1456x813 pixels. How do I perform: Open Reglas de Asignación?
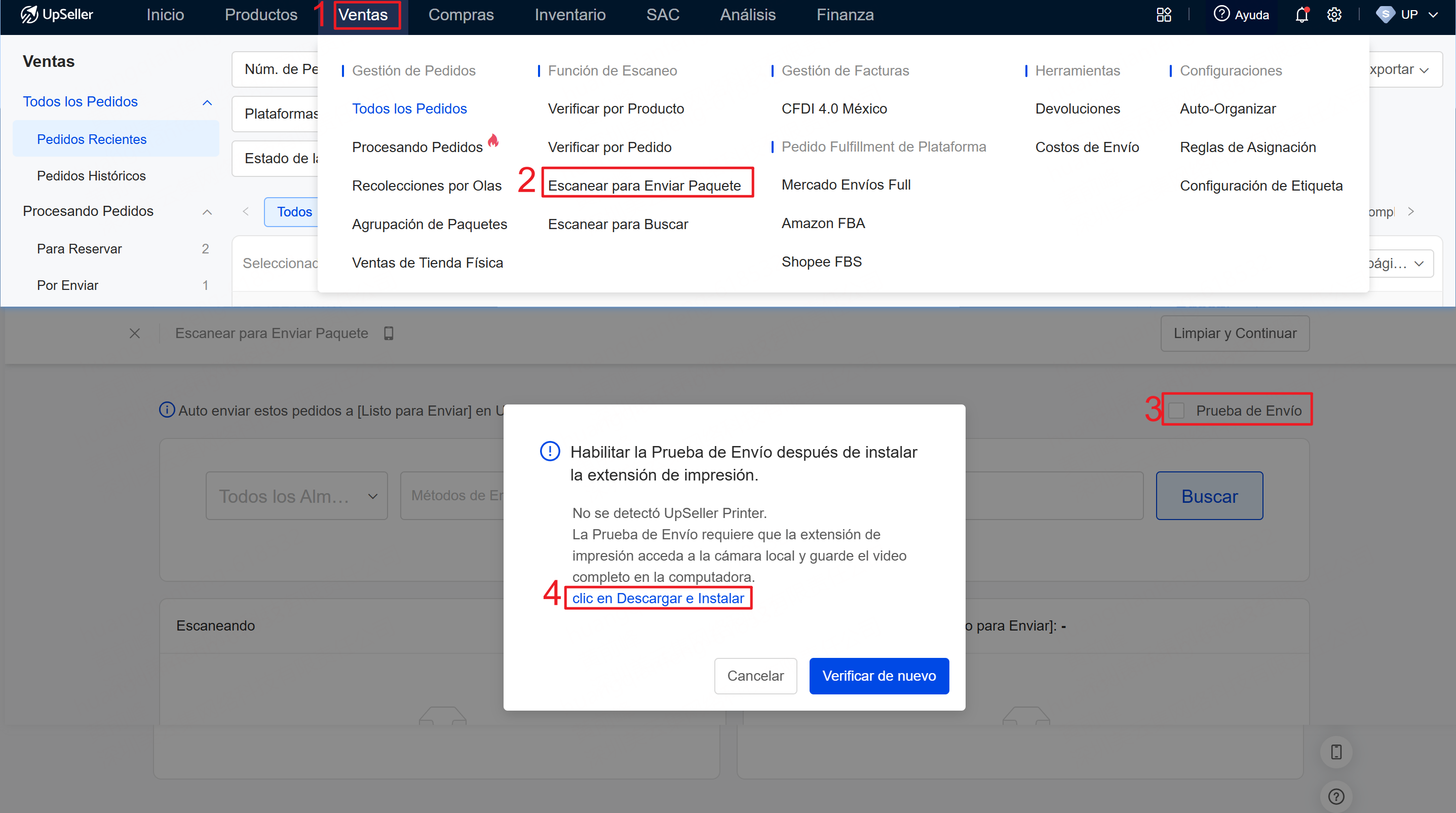coord(1248,147)
